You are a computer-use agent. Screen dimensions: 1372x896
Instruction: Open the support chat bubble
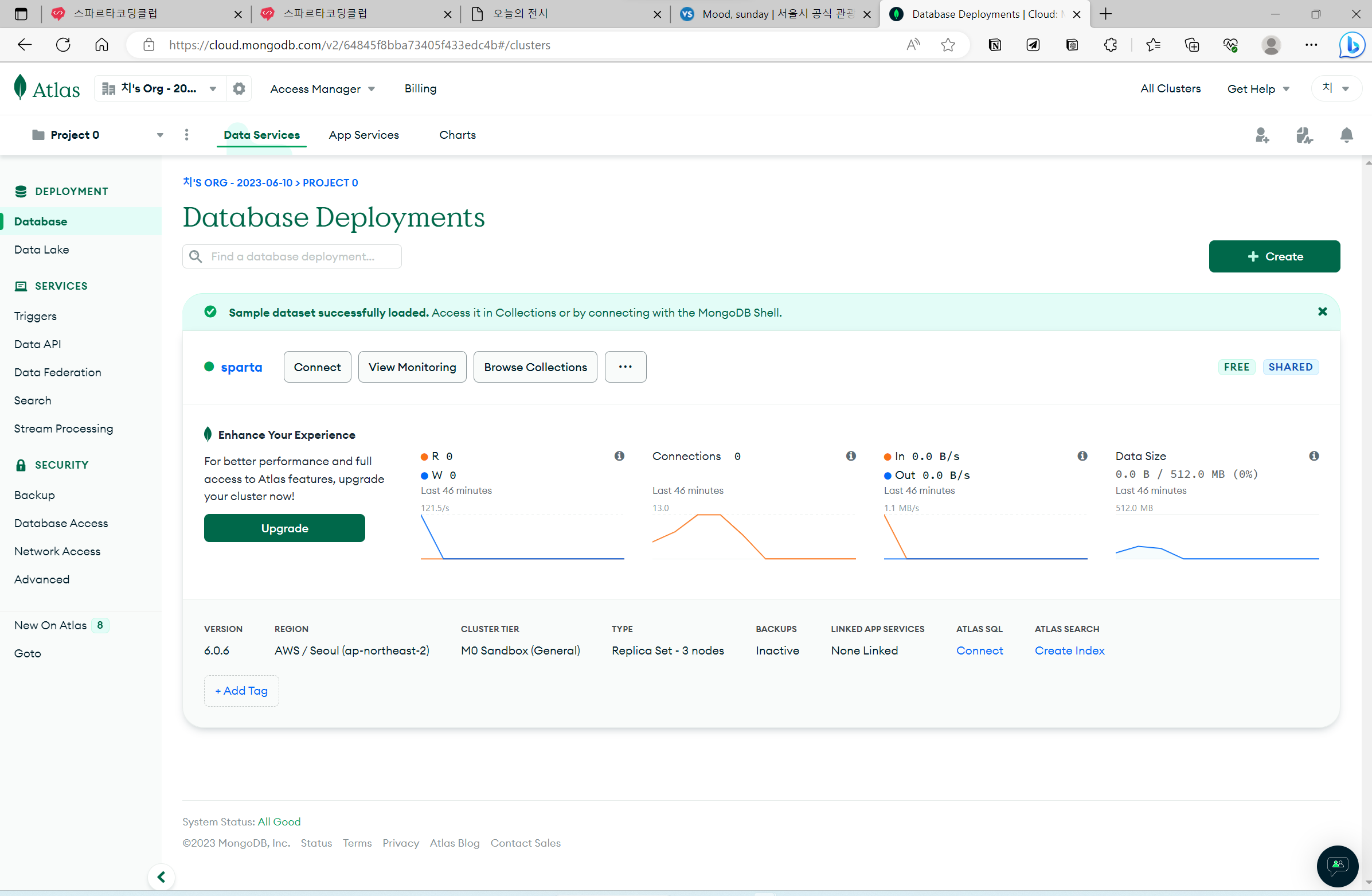[x=1338, y=866]
